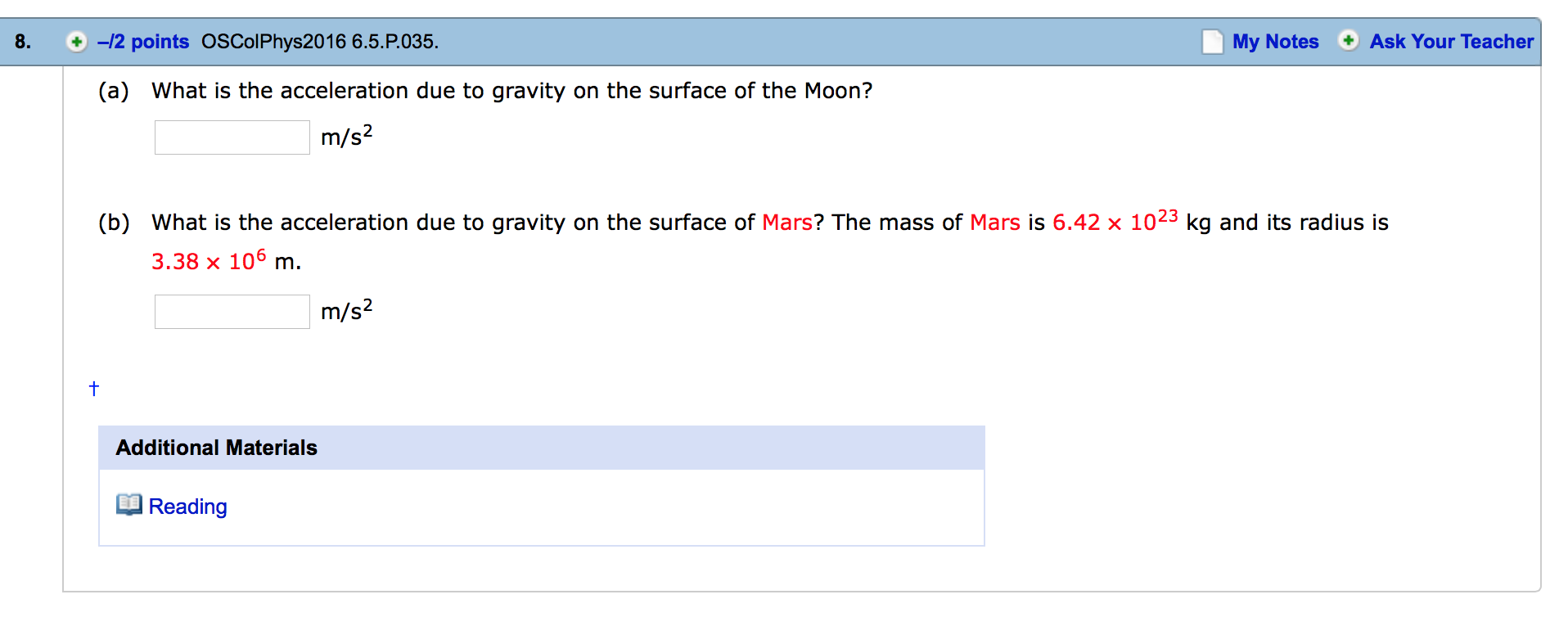This screenshot has height=617, width=1568.
Task: Open the Ask Your Teacher link
Action: click(1451, 42)
